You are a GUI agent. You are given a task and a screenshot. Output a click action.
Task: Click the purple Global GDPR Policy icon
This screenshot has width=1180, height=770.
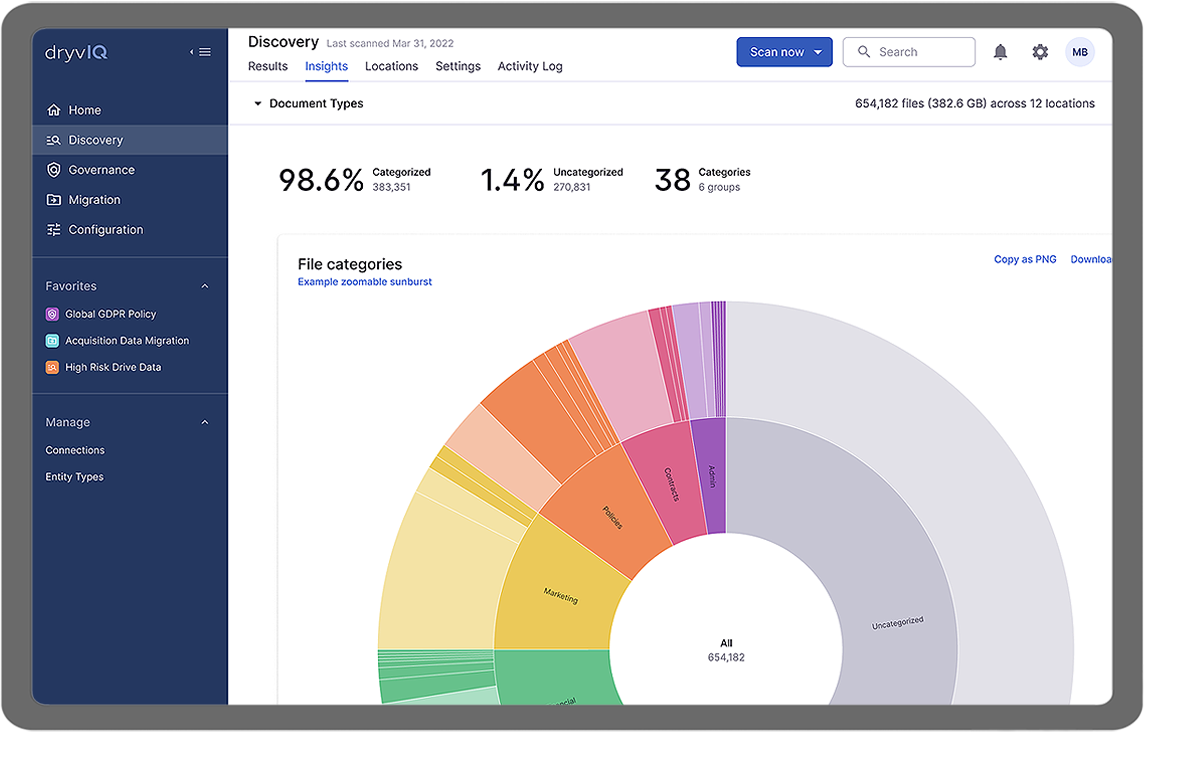(x=52, y=314)
